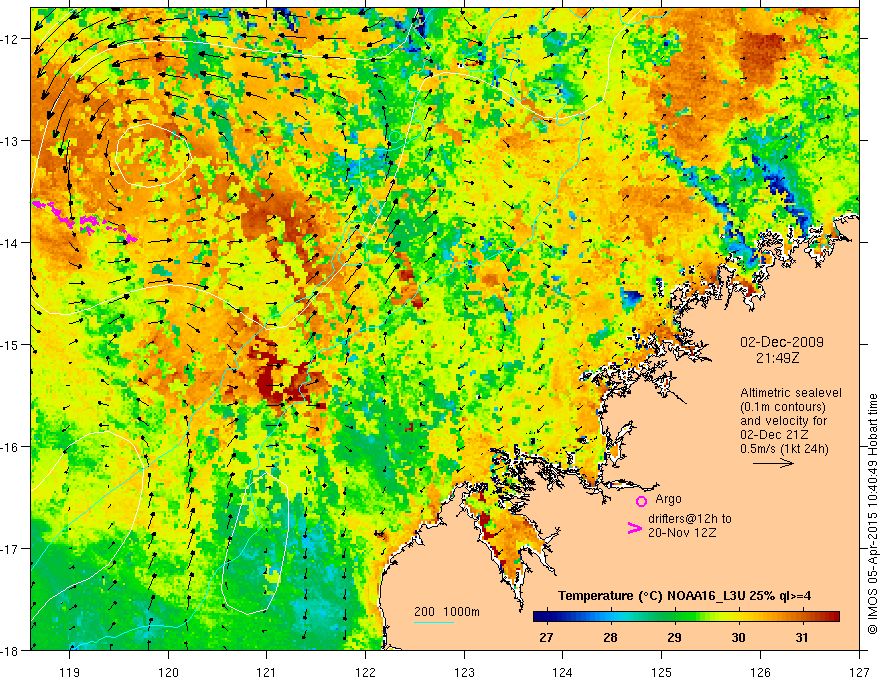Click the latitude axis label -14
880x680 pixels.
pyautogui.click(x=11, y=243)
